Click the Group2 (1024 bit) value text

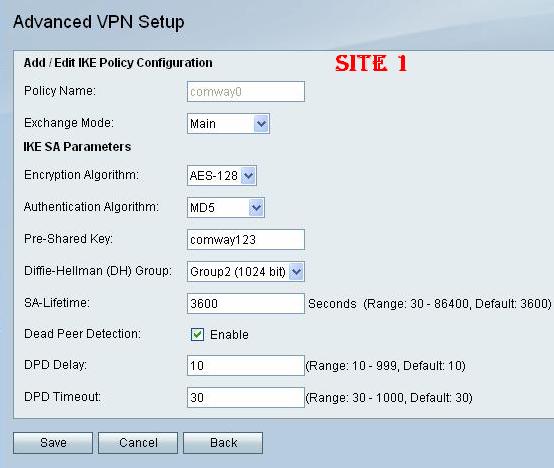click(238, 272)
